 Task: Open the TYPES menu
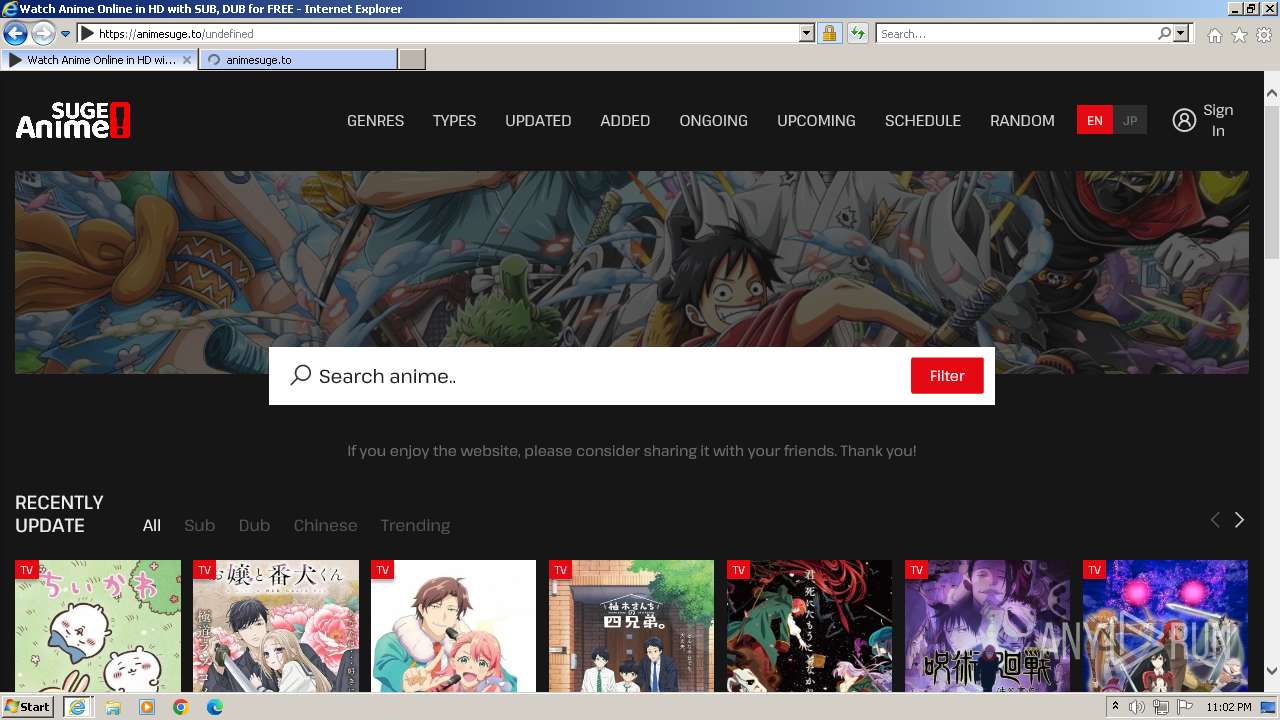pyautogui.click(x=454, y=120)
